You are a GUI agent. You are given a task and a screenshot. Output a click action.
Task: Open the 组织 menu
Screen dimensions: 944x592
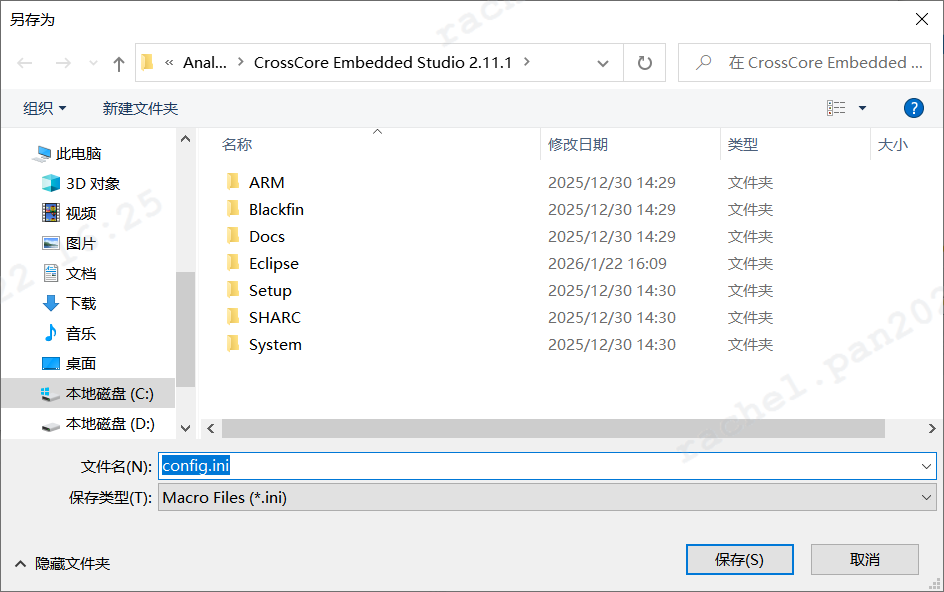click(x=45, y=108)
